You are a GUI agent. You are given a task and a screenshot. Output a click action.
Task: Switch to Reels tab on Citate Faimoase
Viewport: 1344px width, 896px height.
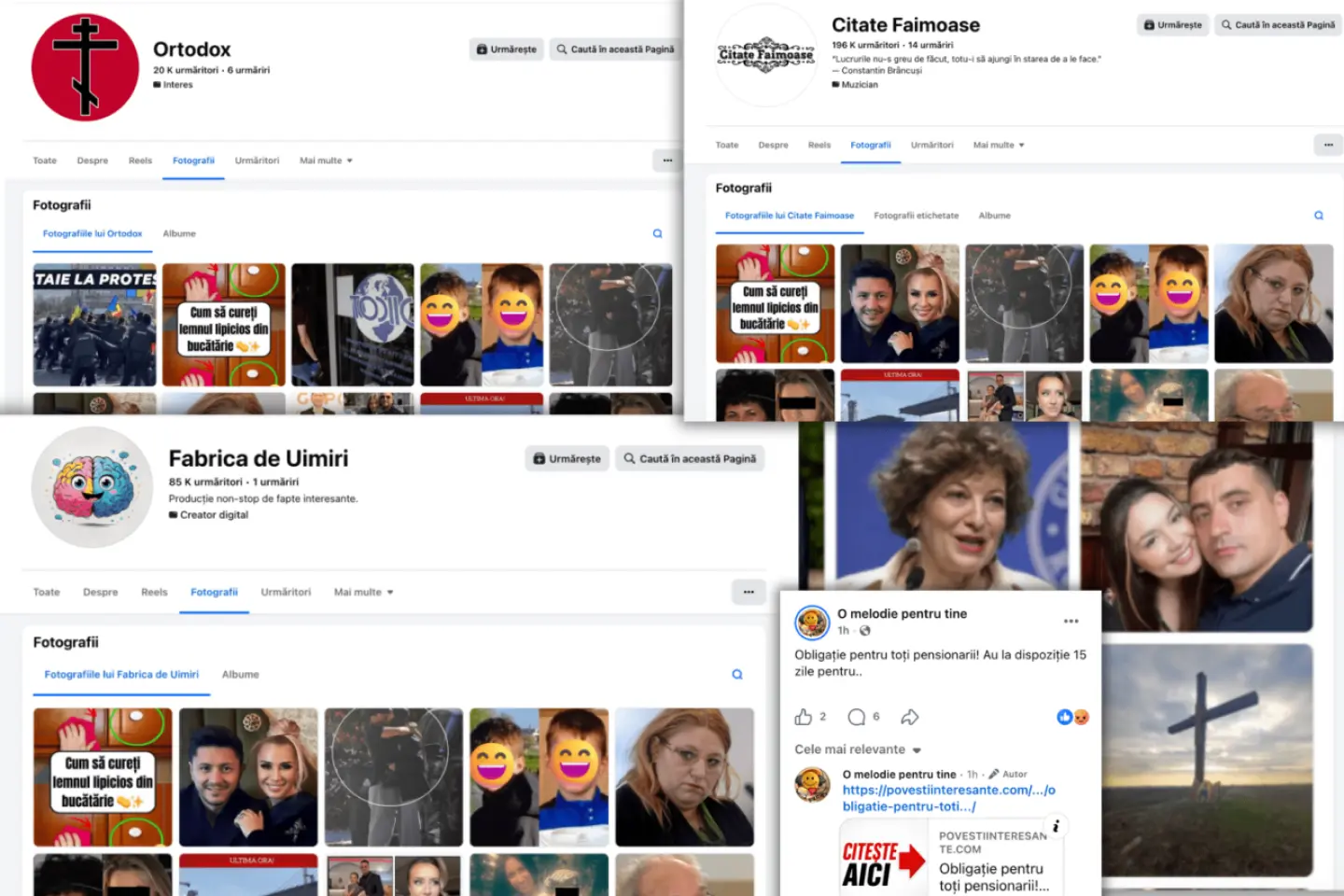point(819,145)
